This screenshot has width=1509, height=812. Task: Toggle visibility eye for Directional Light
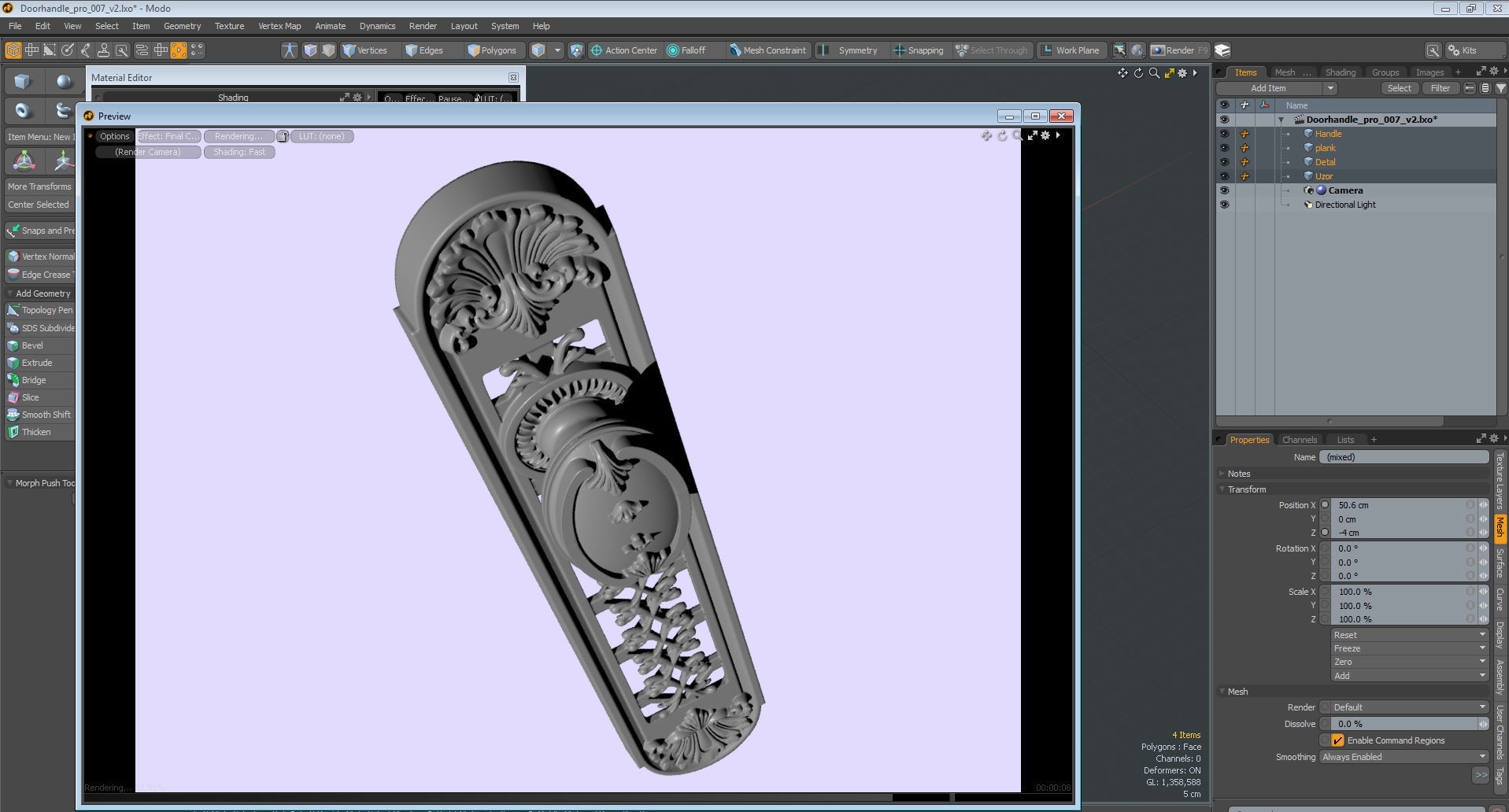tap(1224, 205)
